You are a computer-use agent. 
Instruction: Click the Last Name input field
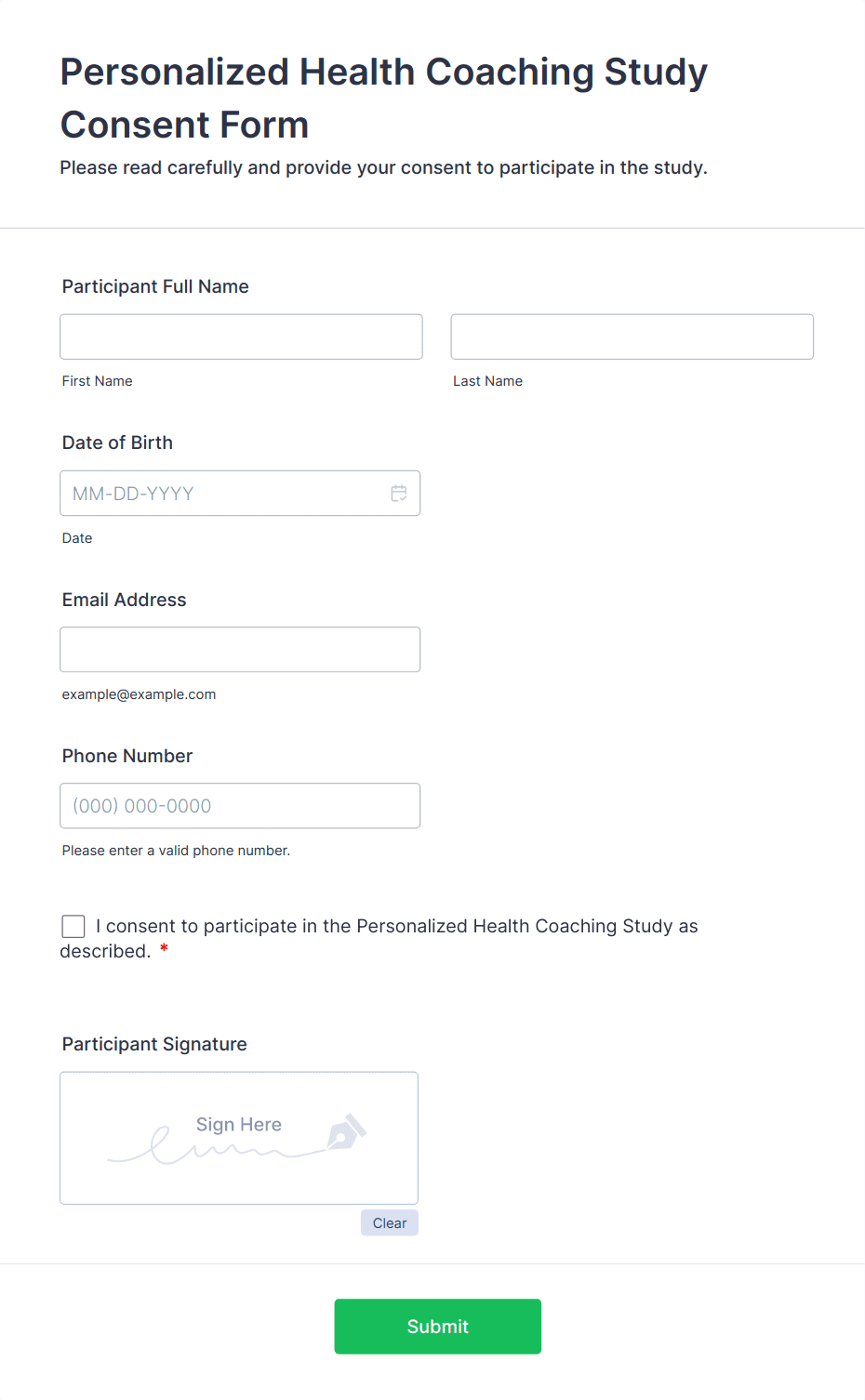[x=632, y=337]
